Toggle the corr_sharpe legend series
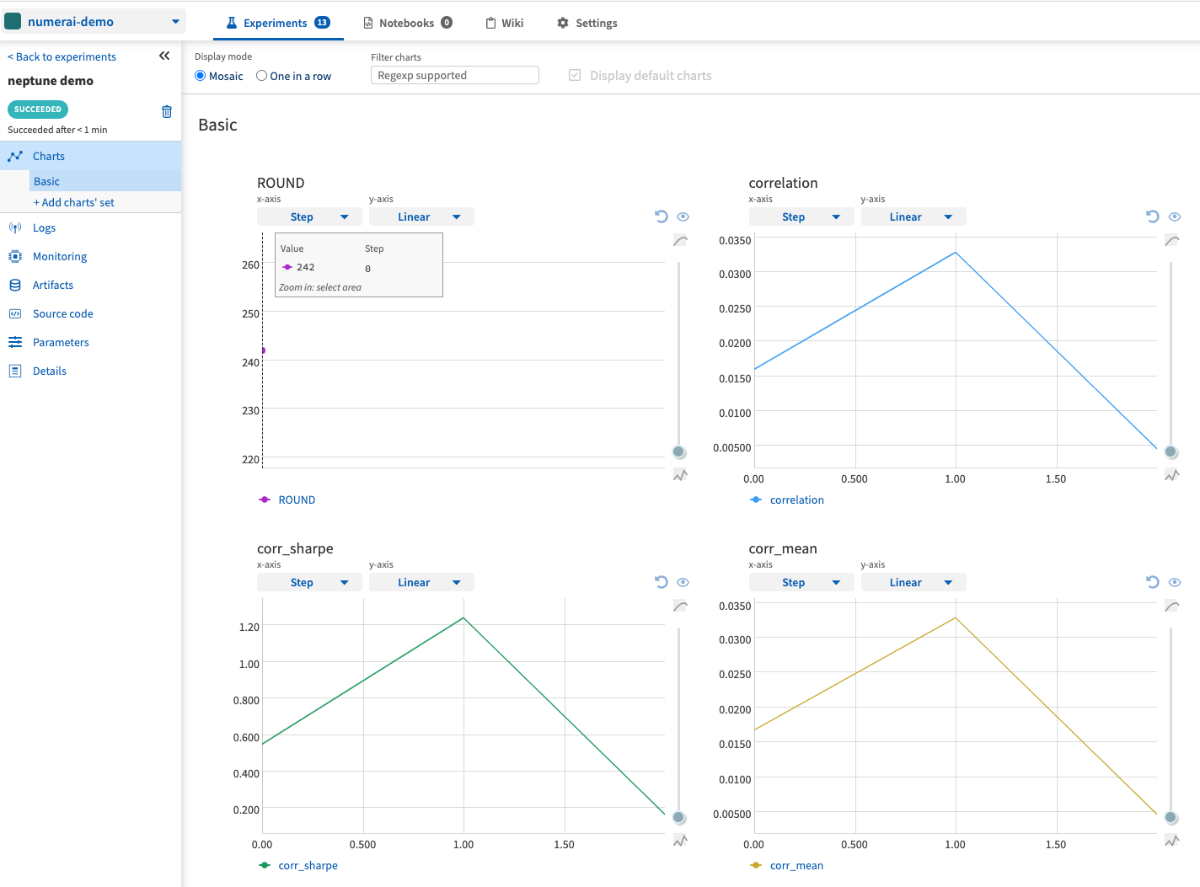This screenshot has height=887, width=1200. 298,866
